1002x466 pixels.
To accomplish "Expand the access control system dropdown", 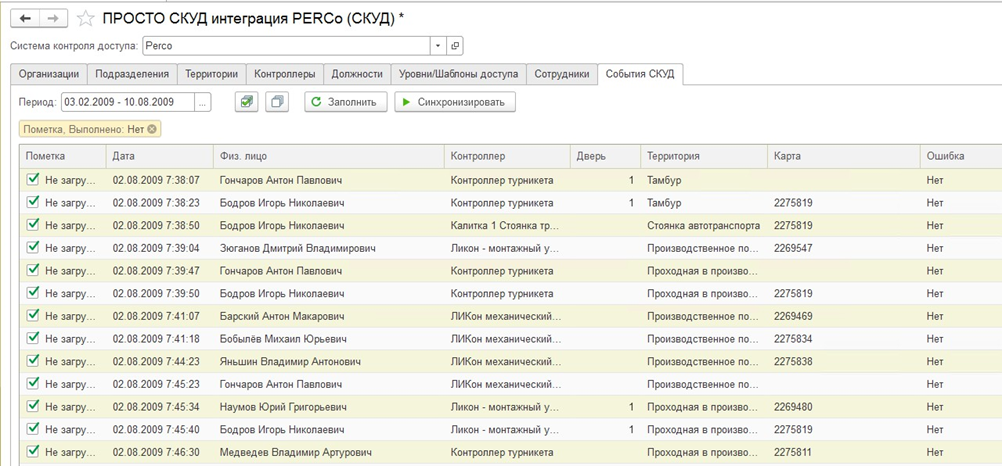I will pyautogui.click(x=437, y=45).
